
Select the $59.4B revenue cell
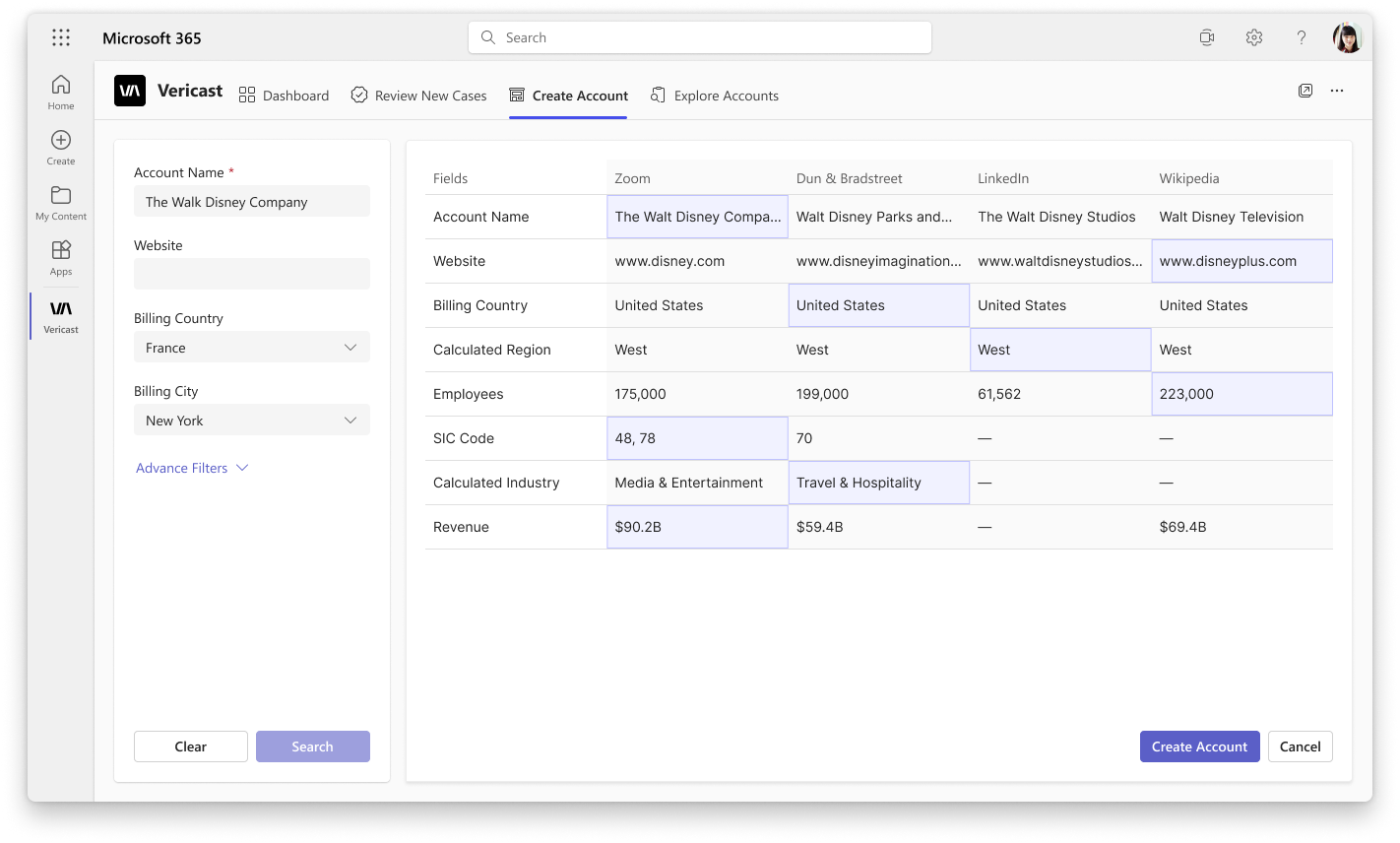point(879,527)
